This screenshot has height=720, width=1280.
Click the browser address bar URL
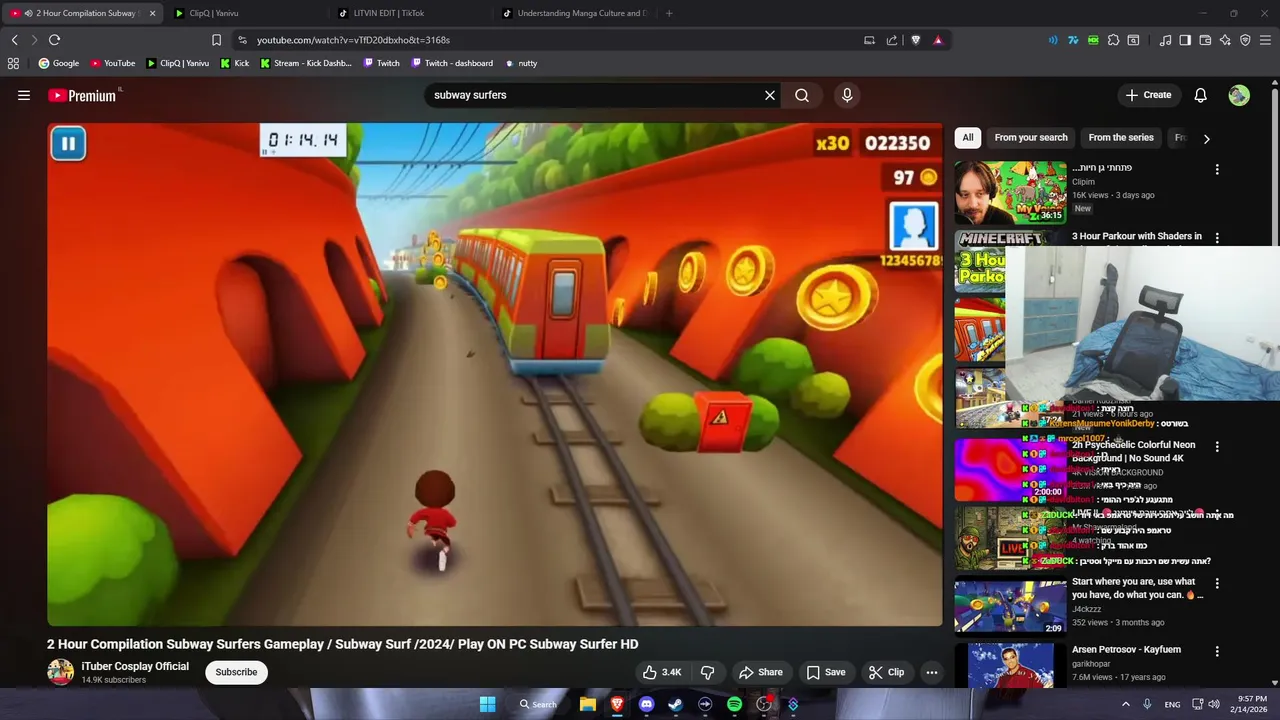(x=353, y=40)
